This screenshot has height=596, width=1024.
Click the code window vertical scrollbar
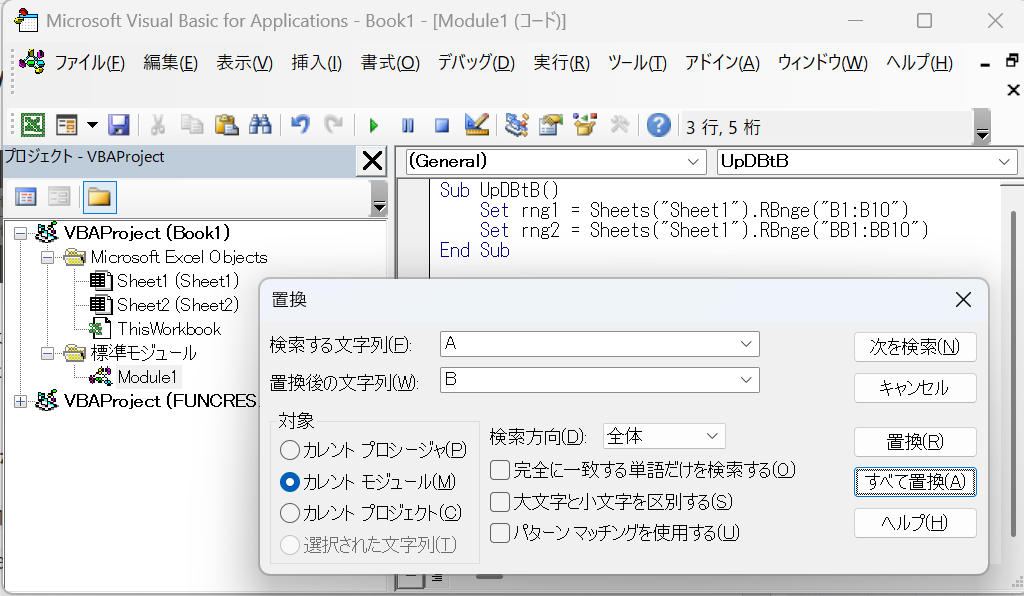(1013, 375)
